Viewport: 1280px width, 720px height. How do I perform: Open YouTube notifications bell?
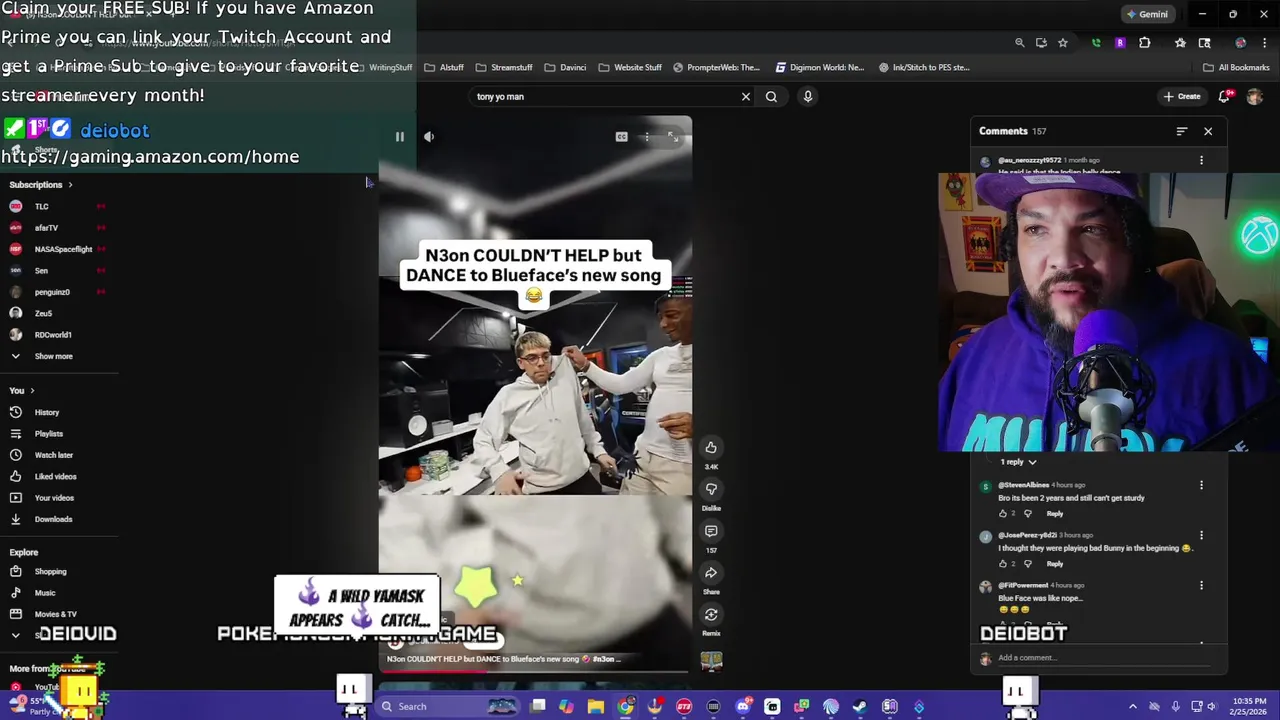pyautogui.click(x=1224, y=97)
